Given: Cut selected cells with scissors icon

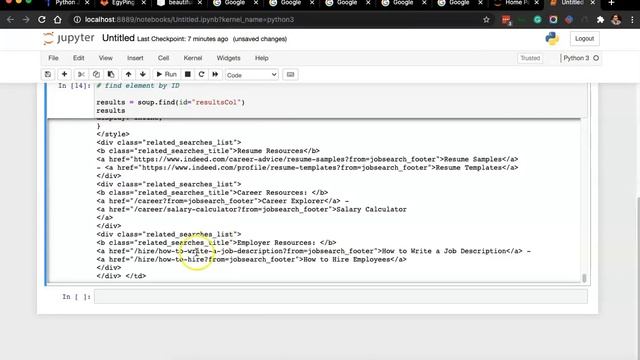Looking at the screenshot, I should 81,74.
